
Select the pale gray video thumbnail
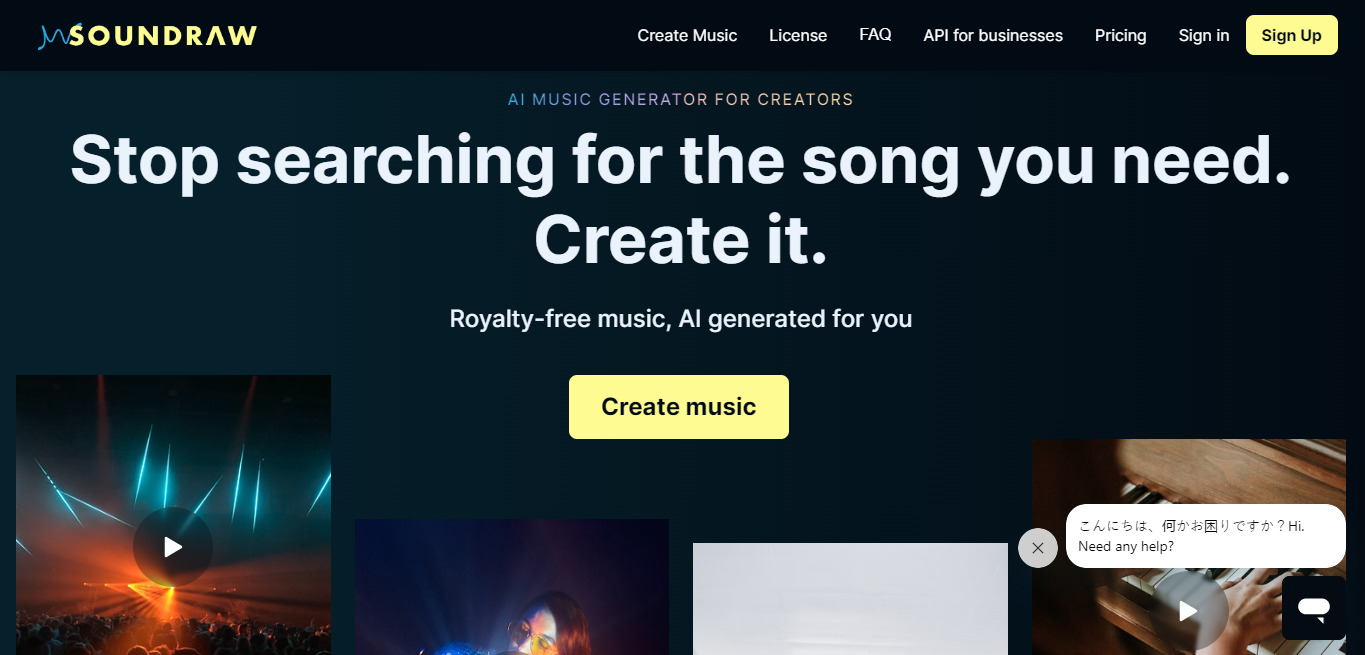point(850,599)
